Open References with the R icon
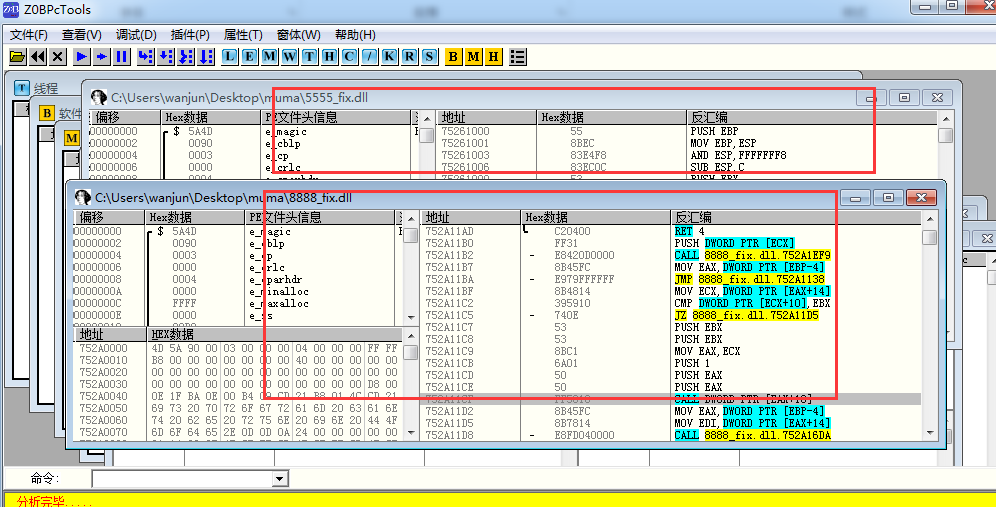The width and height of the screenshot is (996, 507). point(410,57)
